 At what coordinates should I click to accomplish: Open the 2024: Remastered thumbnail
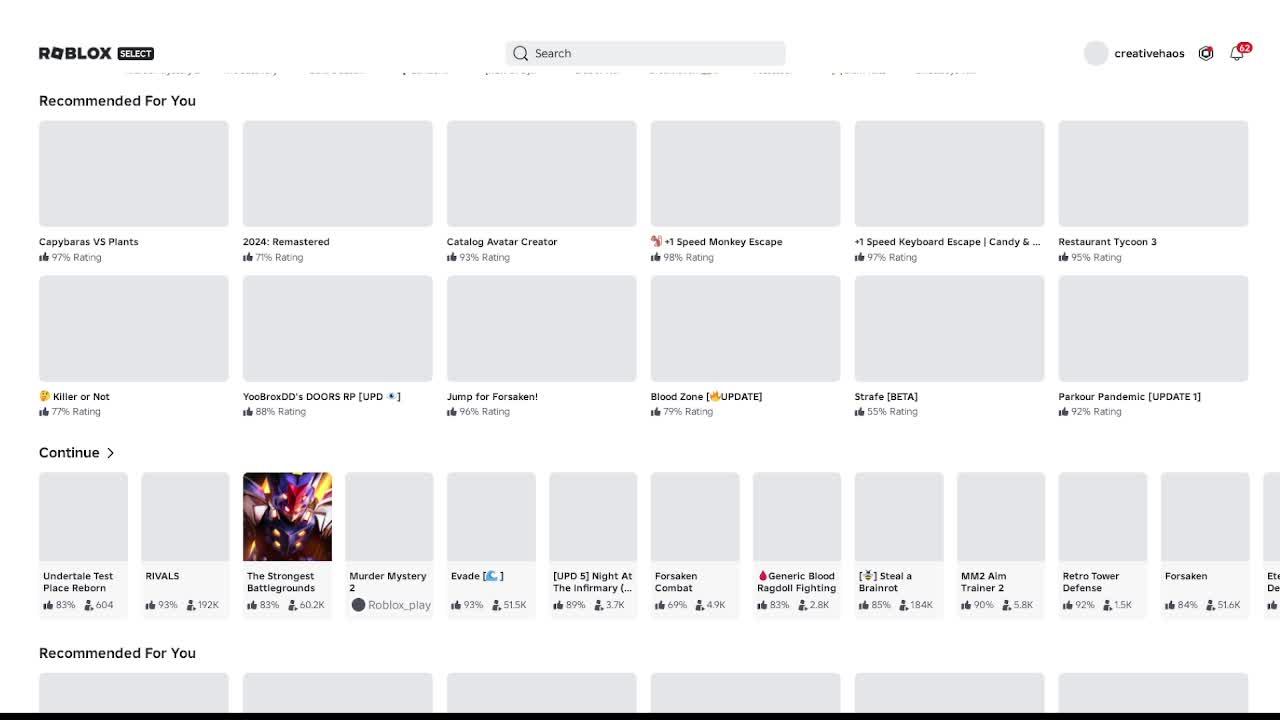point(338,174)
